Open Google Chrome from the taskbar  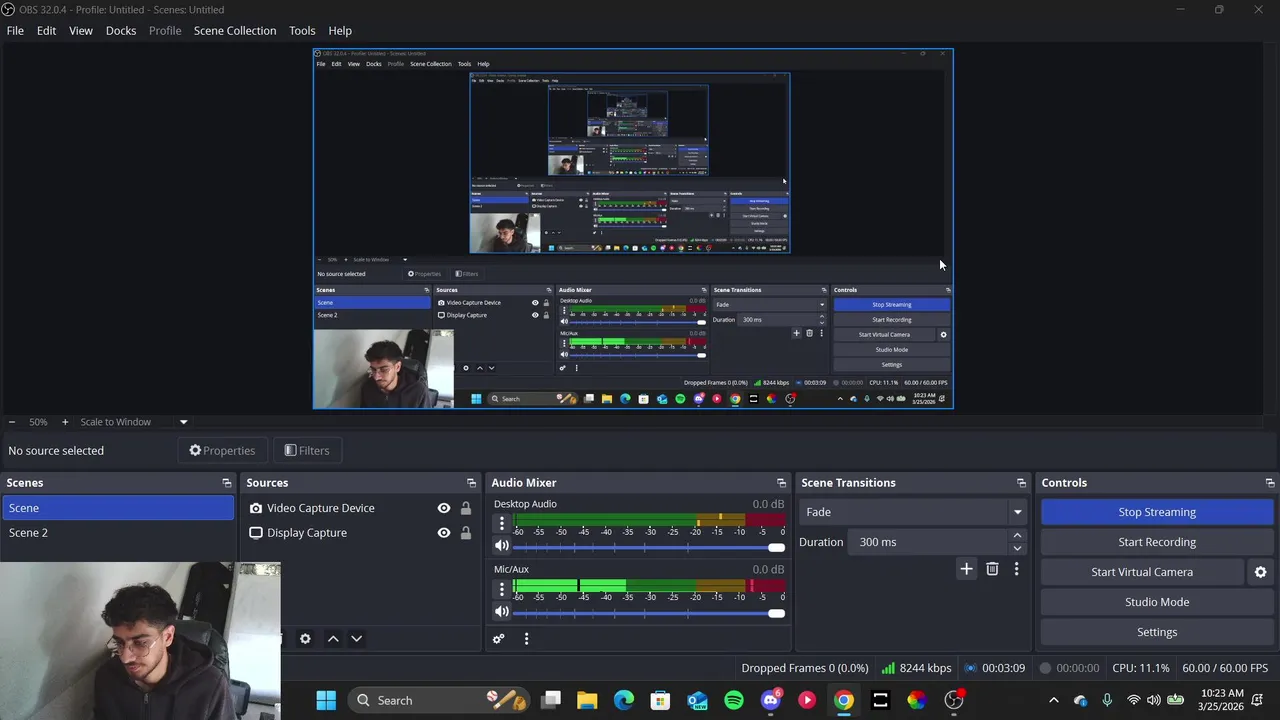pos(844,700)
